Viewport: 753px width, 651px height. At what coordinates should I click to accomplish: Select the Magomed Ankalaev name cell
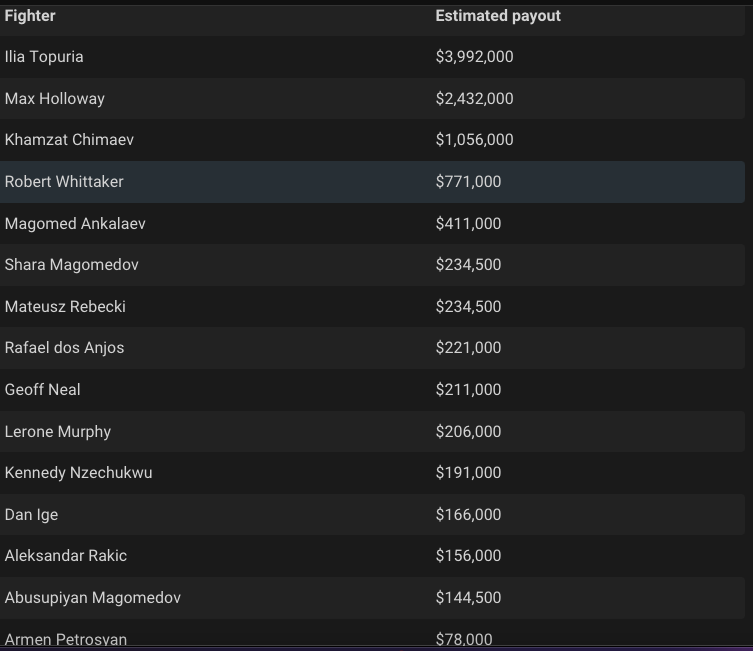click(x=75, y=224)
